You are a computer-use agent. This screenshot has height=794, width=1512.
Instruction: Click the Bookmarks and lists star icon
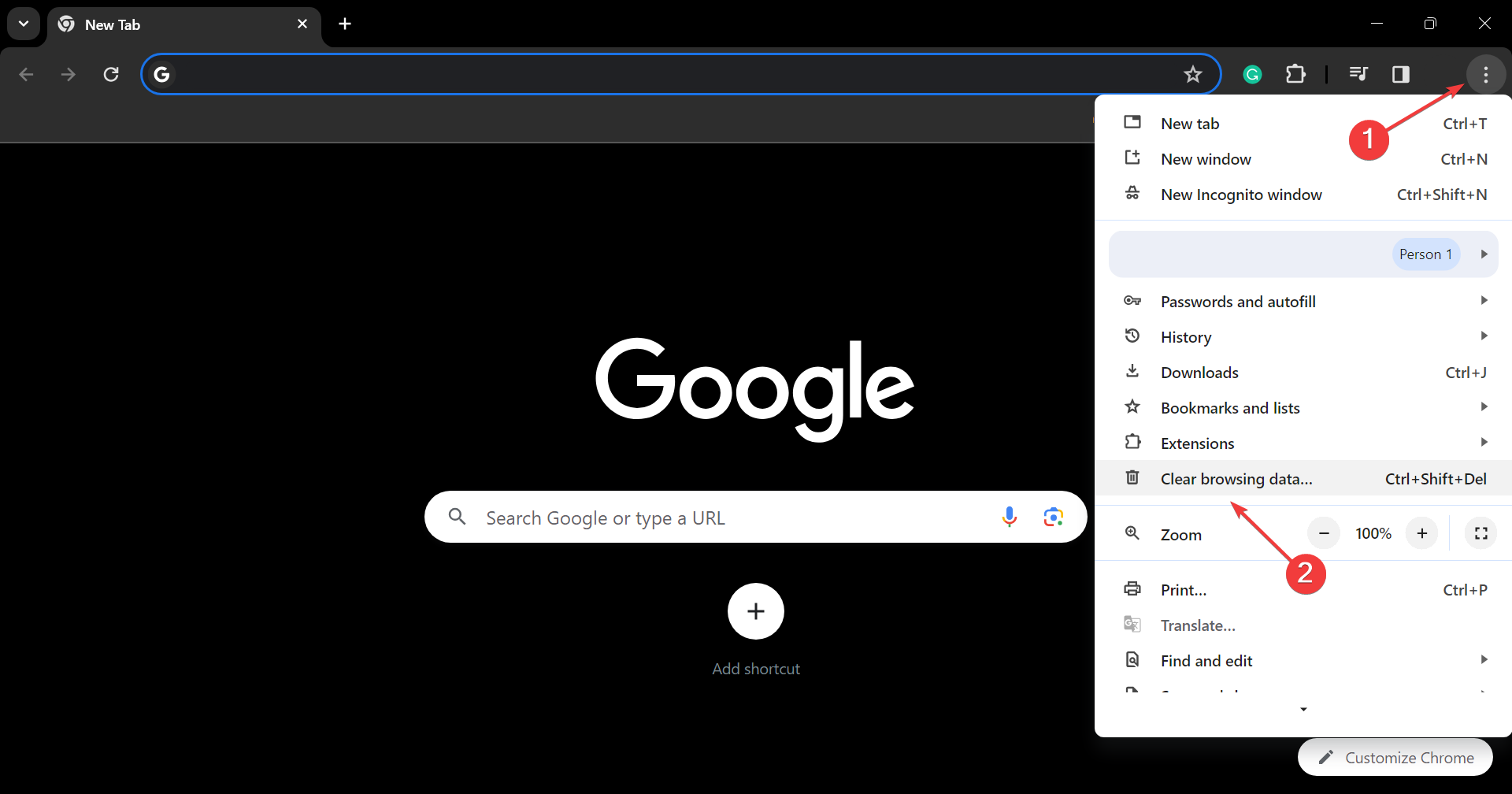pos(1132,406)
